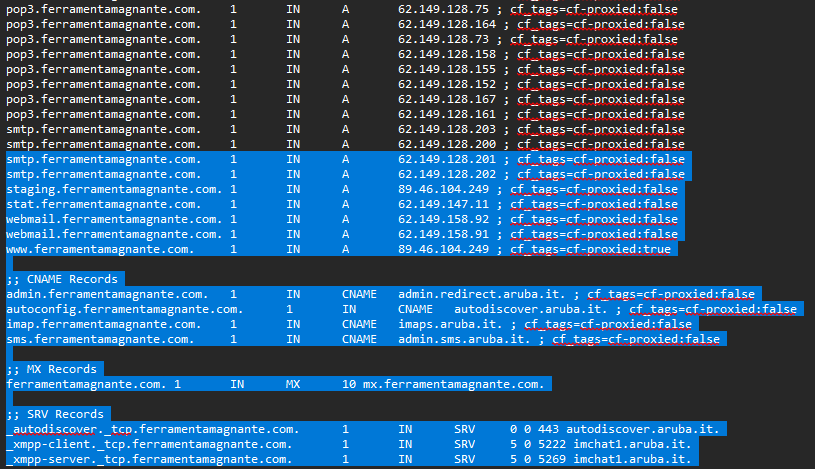Click the MX target mx.ferramentamagnante.com.

coord(454,384)
